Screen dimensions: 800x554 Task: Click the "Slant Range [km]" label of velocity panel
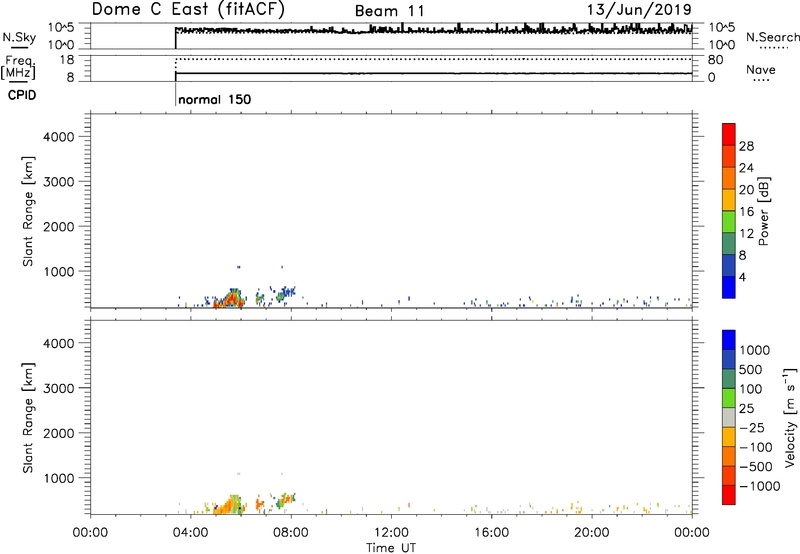click(x=28, y=417)
